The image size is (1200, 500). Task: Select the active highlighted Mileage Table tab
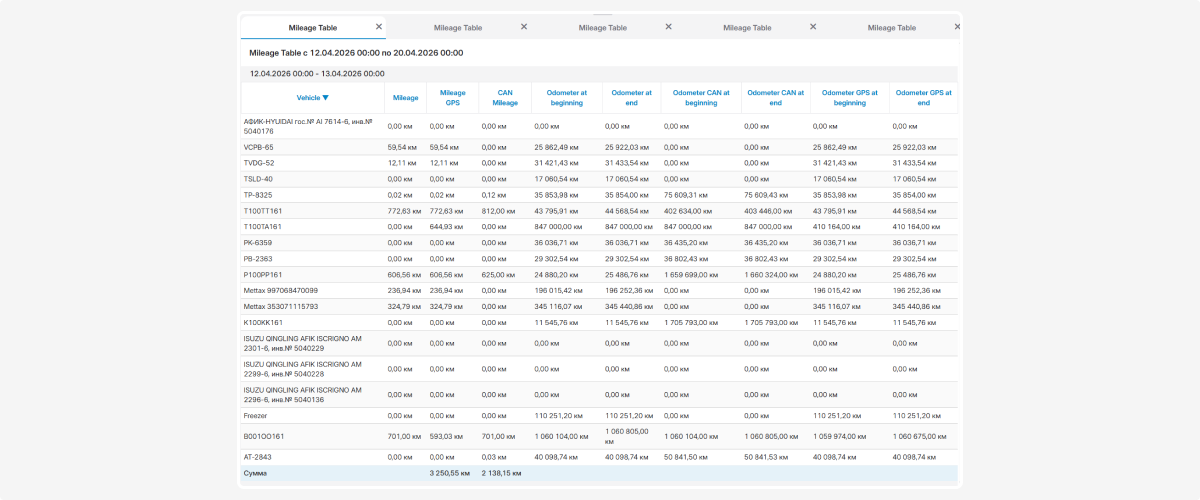pos(313,28)
